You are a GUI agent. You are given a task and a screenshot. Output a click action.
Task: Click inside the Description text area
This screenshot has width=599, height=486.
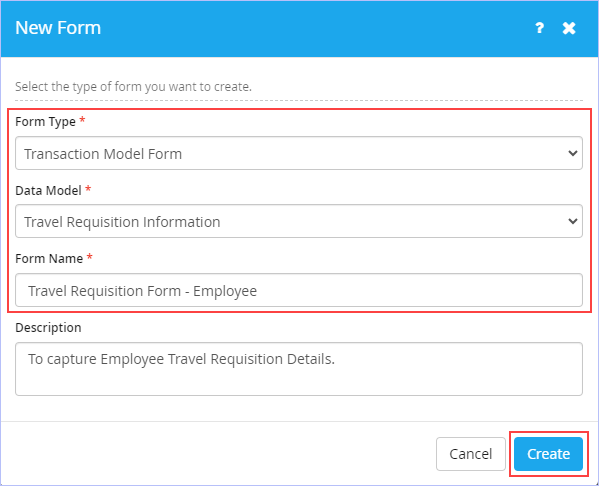(x=299, y=369)
